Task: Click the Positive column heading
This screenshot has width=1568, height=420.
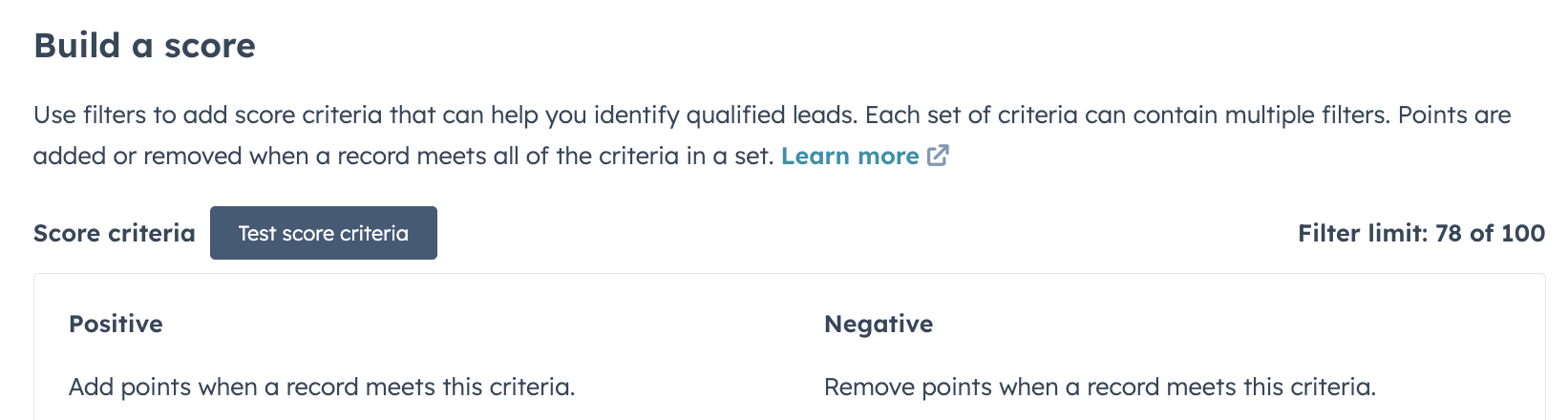Action: (116, 324)
